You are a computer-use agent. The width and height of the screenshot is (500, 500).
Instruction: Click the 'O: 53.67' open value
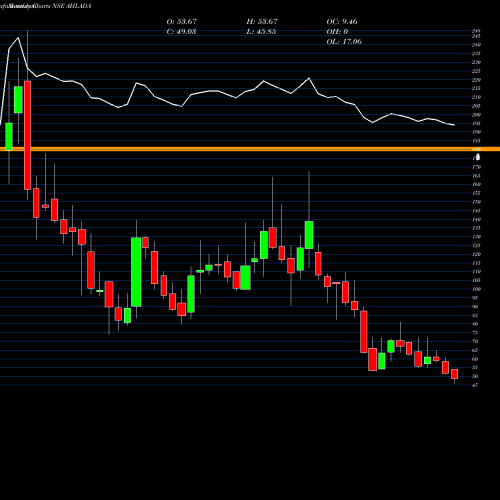click(x=182, y=22)
